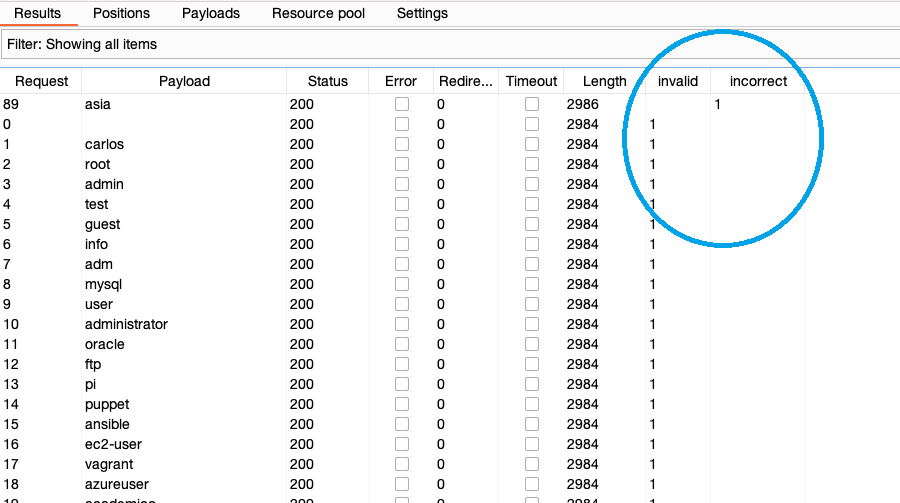
Task: Select the oracle payload row
Action: tap(450, 344)
